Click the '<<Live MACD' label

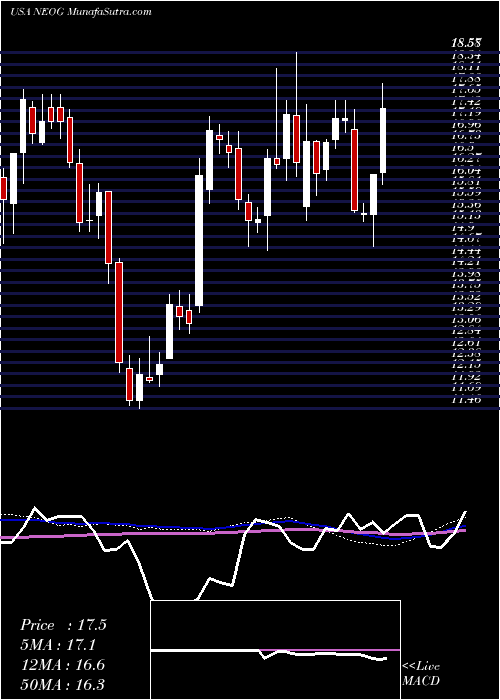tap(421, 673)
